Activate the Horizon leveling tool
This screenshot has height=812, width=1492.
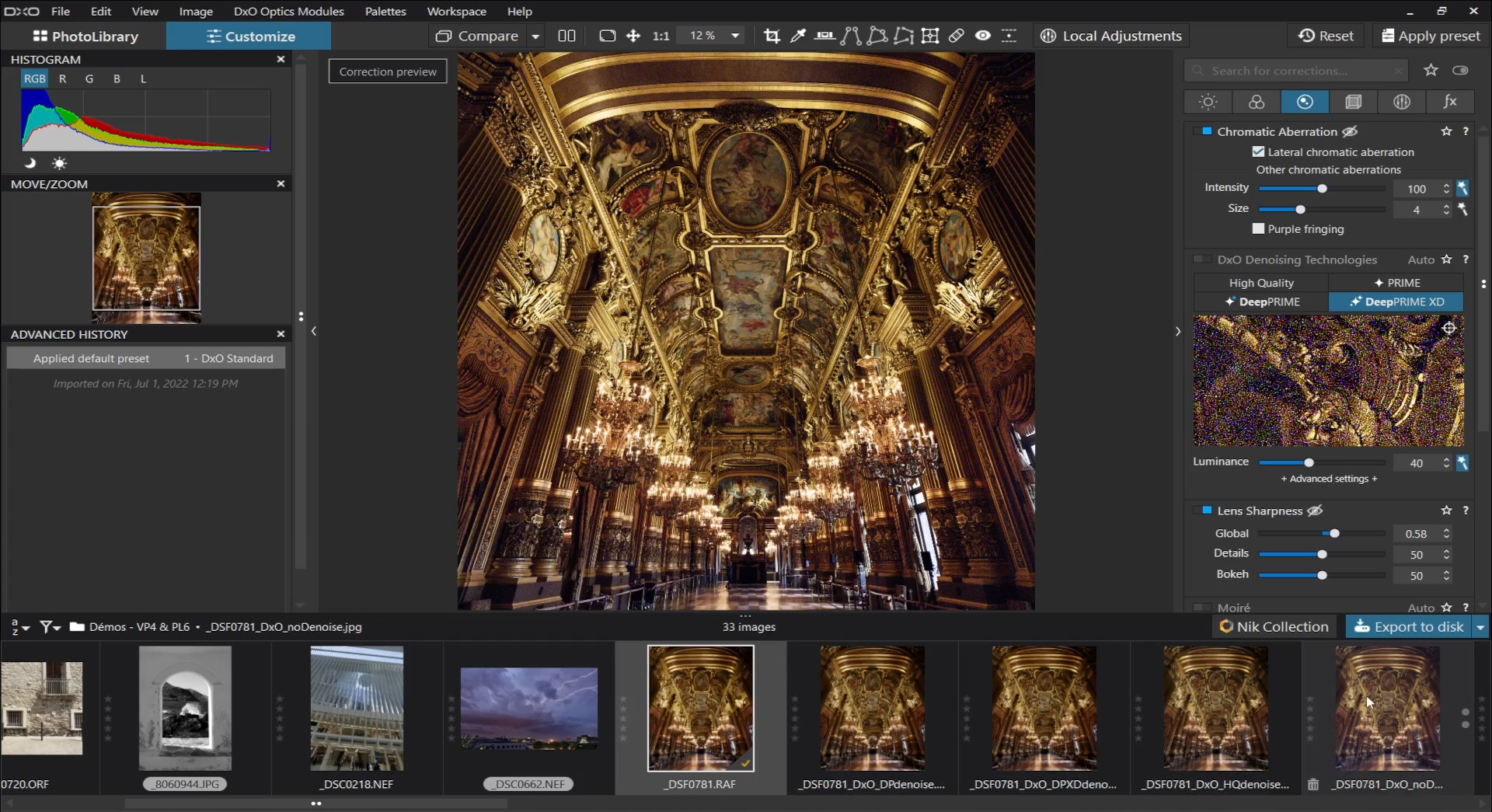click(824, 36)
